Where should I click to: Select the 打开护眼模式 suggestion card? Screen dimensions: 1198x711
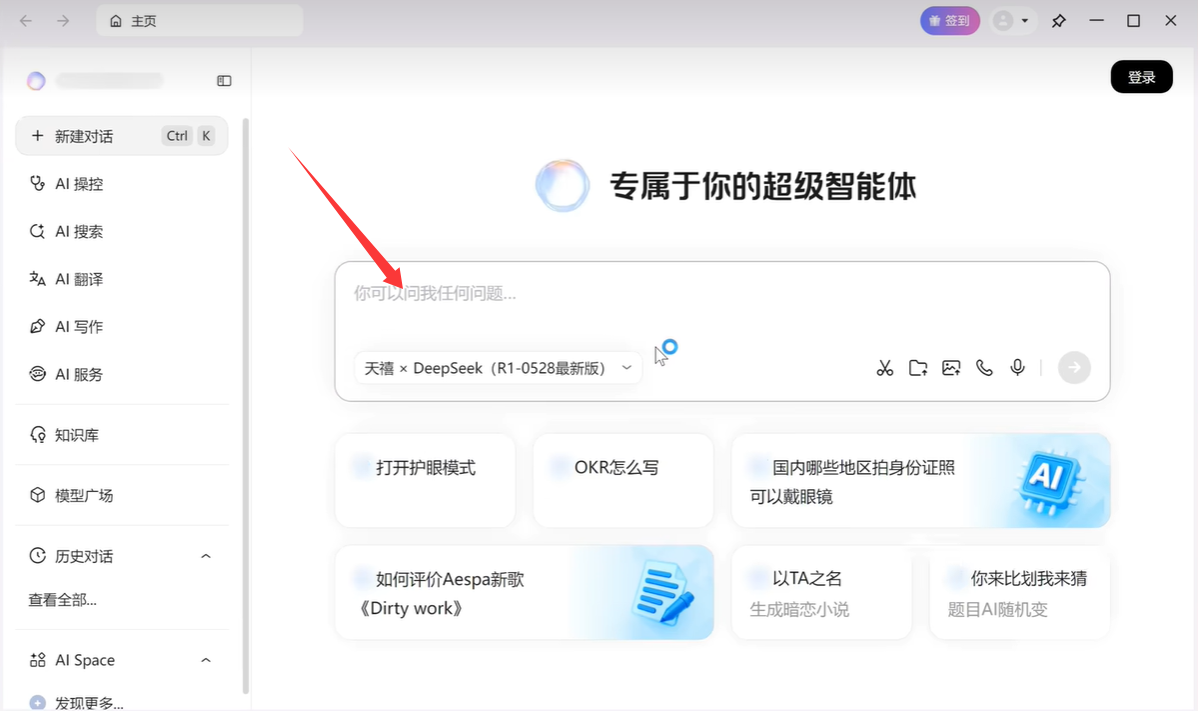[425, 480]
